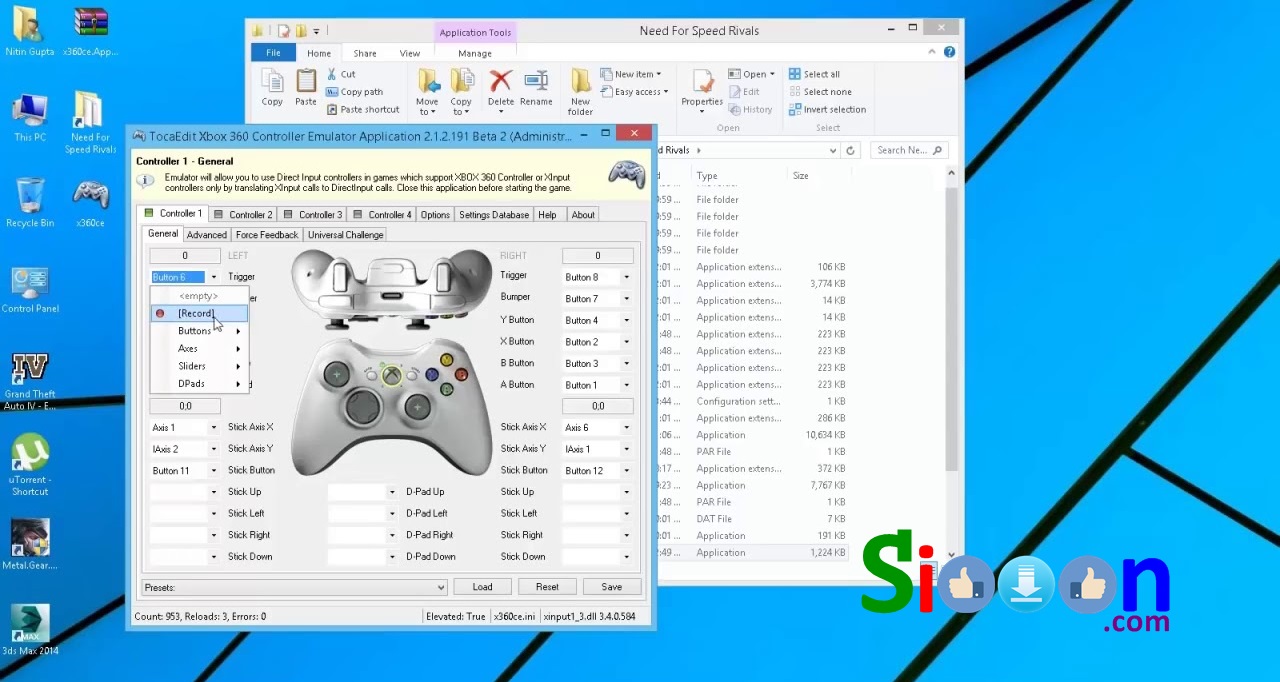
Task: Open the Advanced sub-tab
Action: [x=206, y=235]
